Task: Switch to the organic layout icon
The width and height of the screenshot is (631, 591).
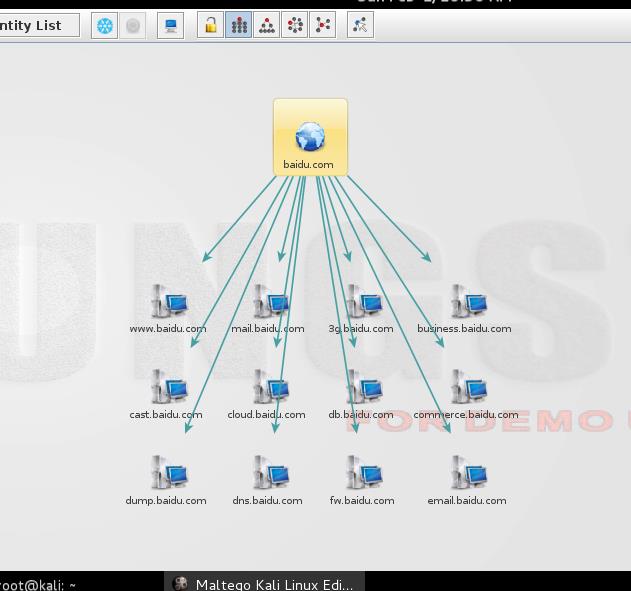Action: pyautogui.click(x=323, y=25)
